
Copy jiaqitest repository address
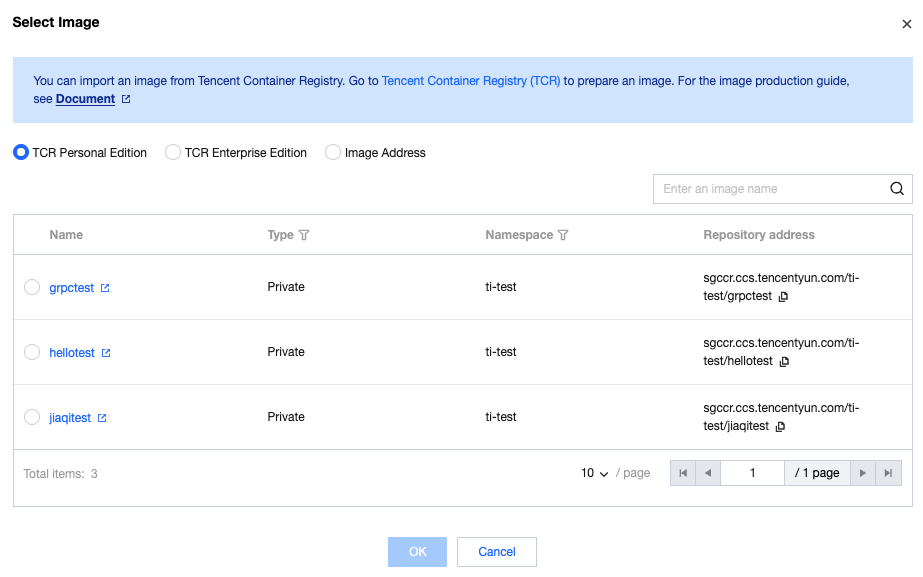[781, 427]
